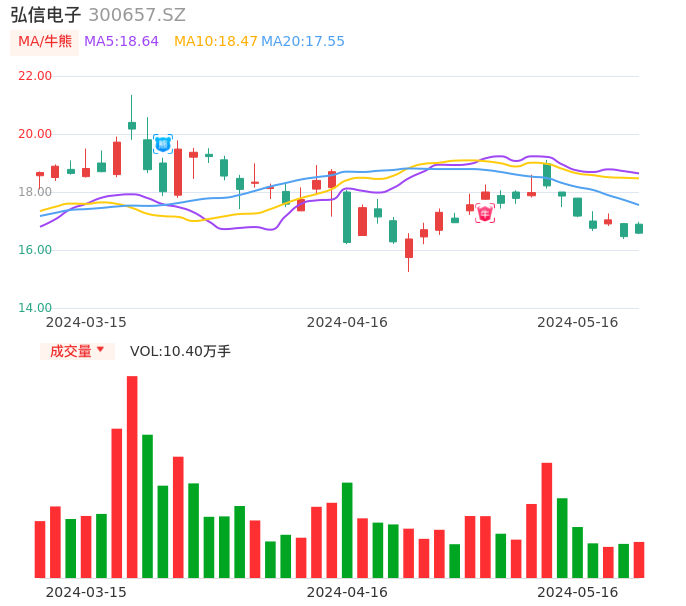Click the 14.00 price axis label
The height and width of the screenshot is (606, 686).
(x=35, y=308)
